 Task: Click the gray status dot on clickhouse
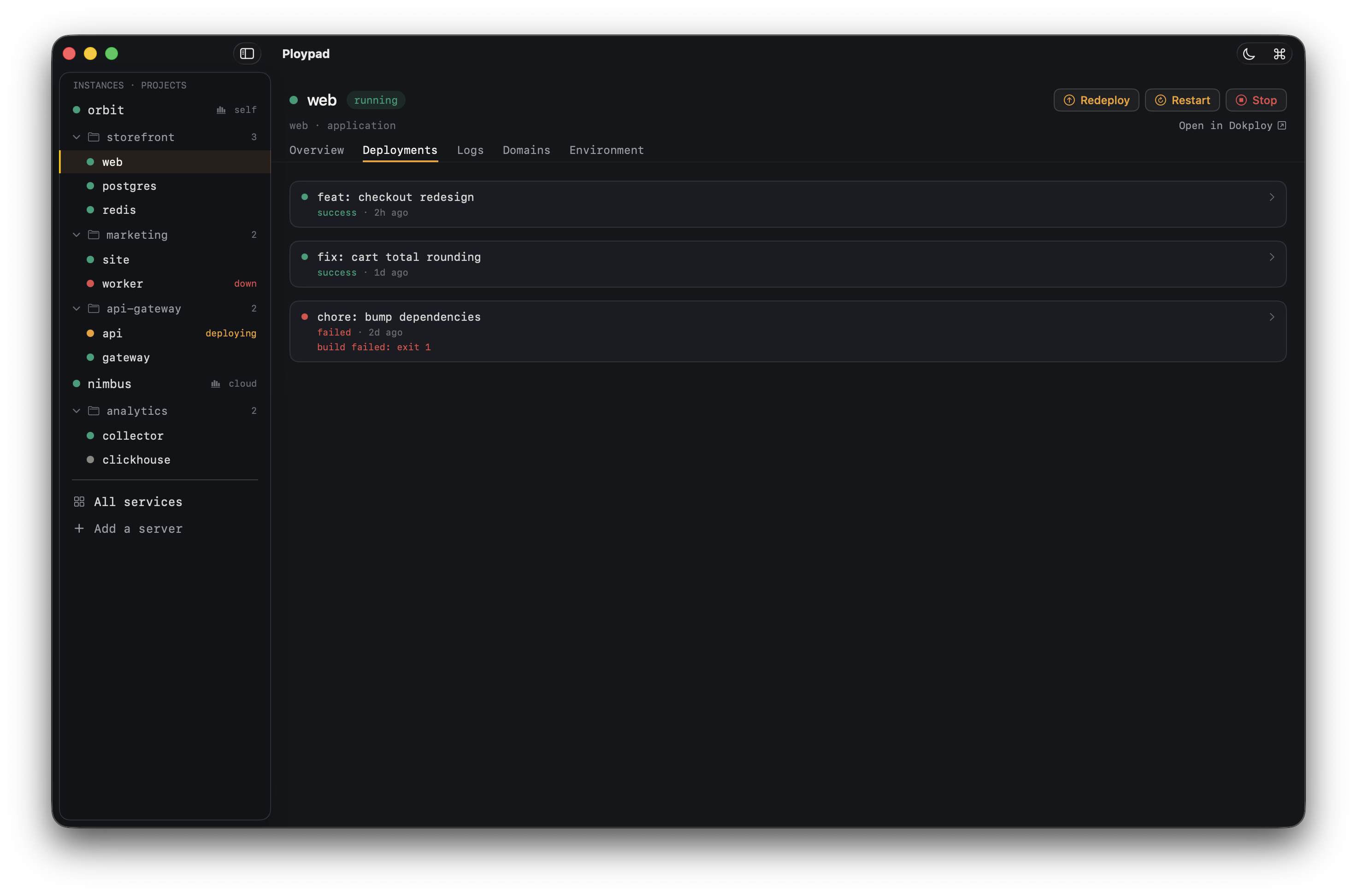point(90,460)
